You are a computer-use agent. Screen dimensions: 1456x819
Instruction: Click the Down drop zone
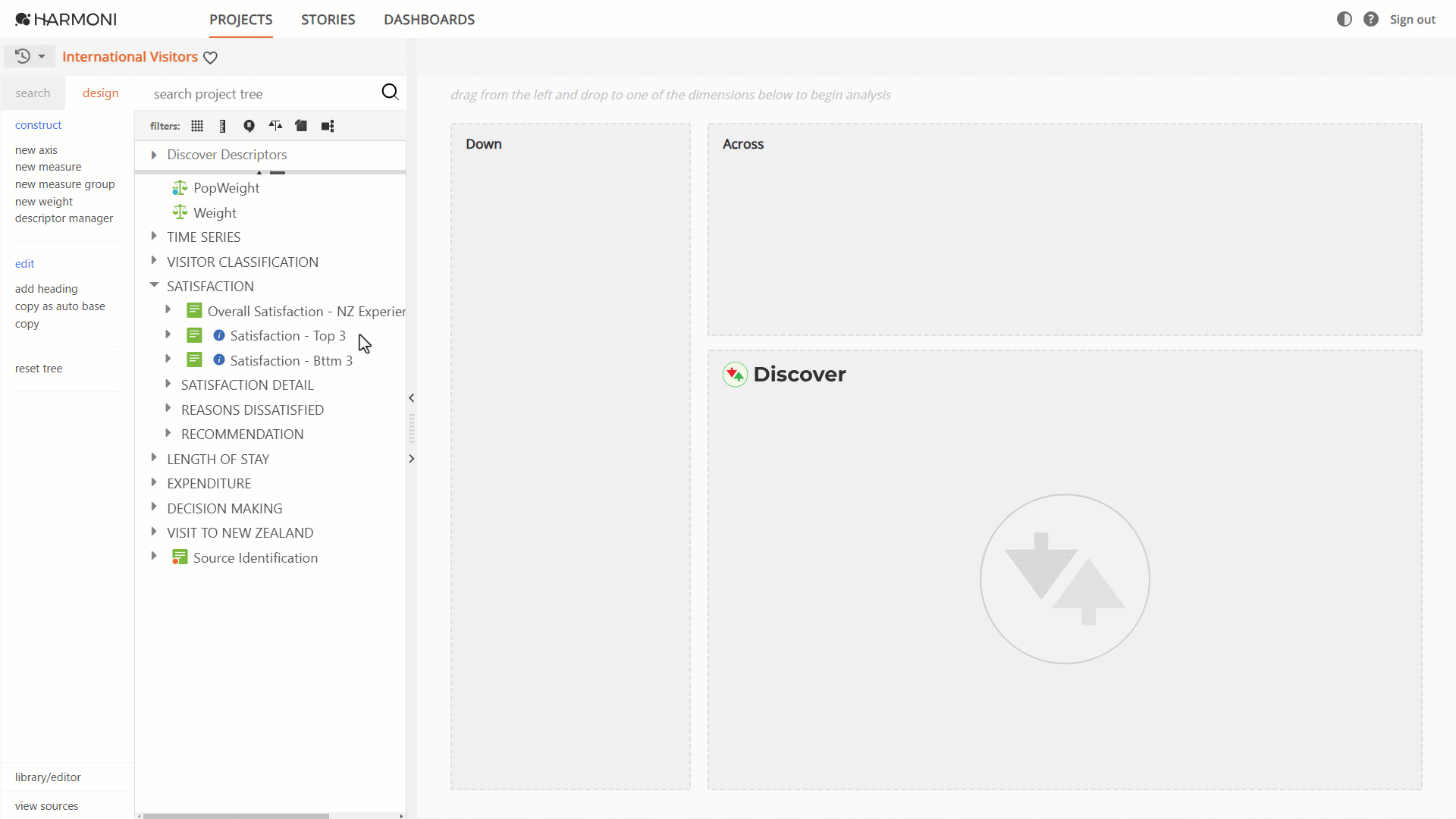(x=570, y=457)
